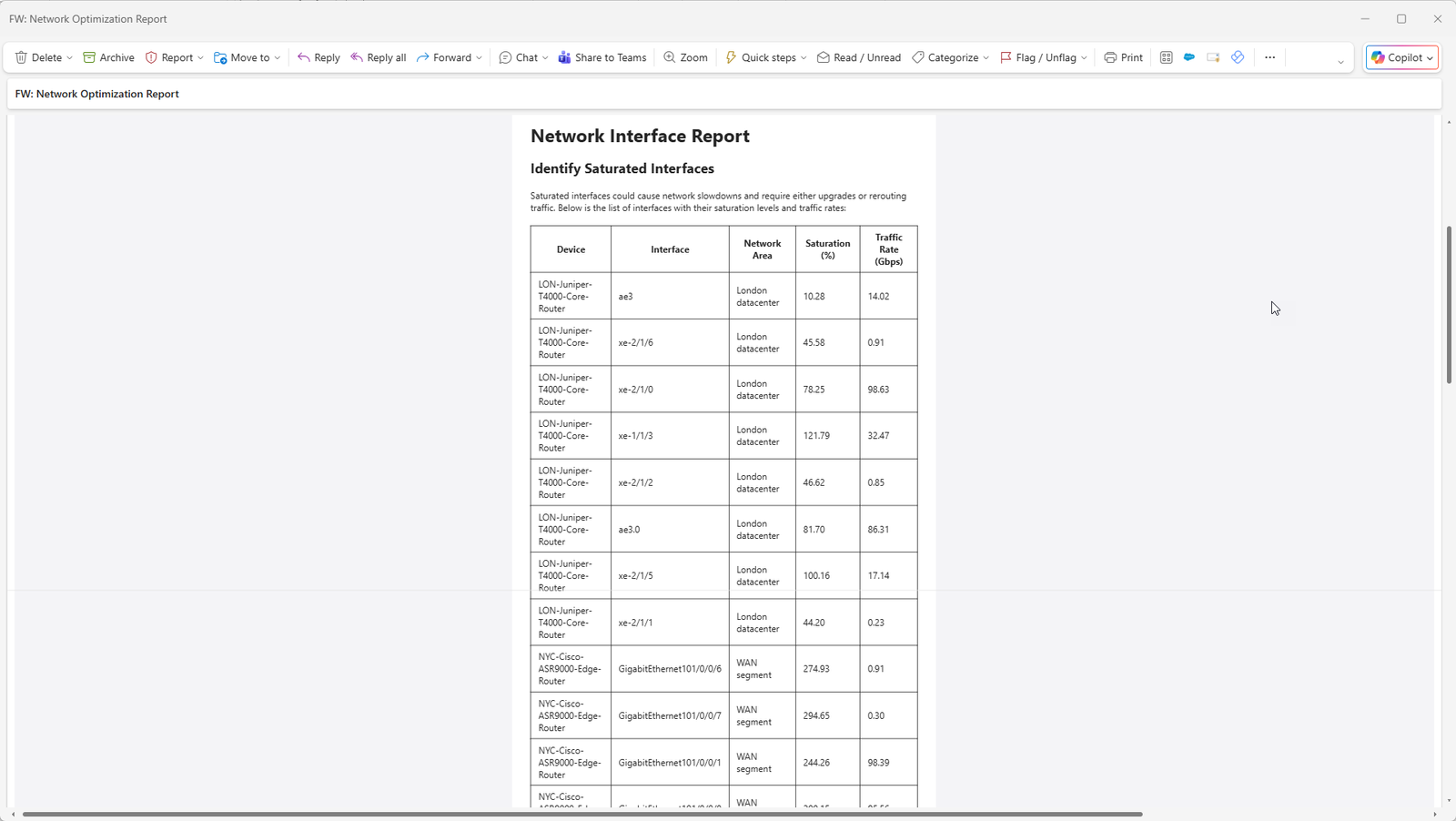This screenshot has width=1456, height=821.
Task: Mark the email Read / Unread
Action: click(858, 57)
